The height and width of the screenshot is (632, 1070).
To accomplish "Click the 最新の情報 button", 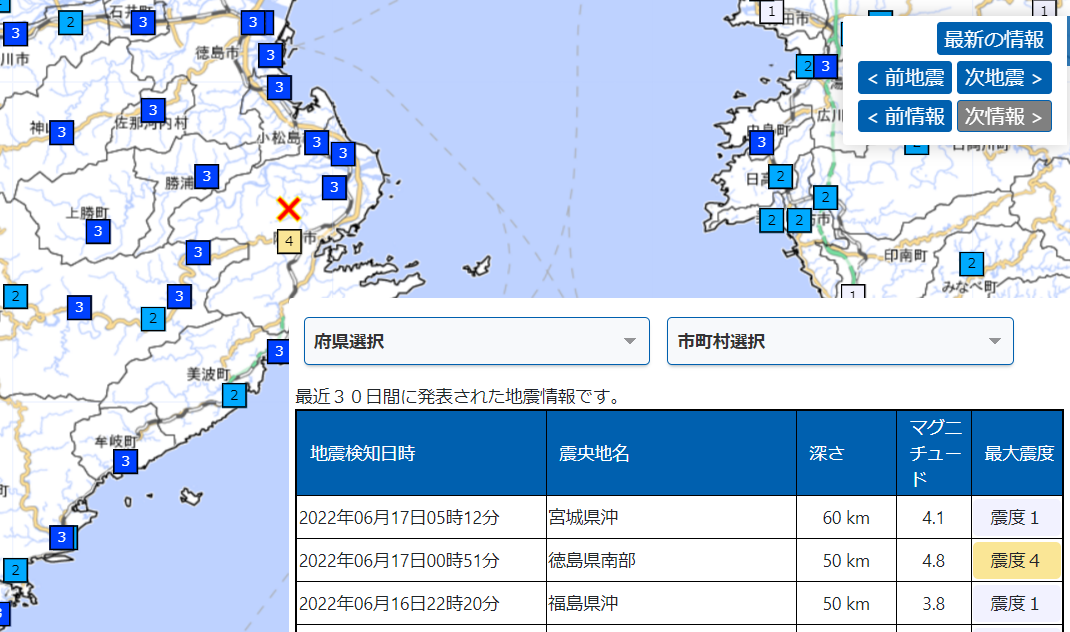I will point(993,39).
